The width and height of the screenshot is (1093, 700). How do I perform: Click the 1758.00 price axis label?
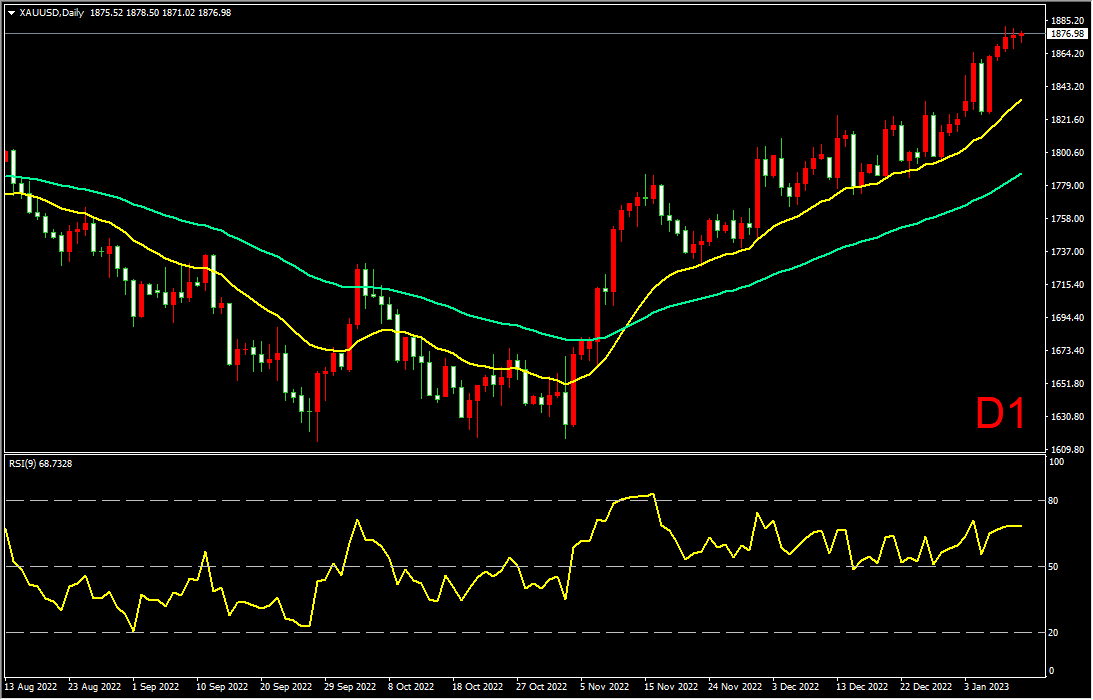pos(1067,219)
